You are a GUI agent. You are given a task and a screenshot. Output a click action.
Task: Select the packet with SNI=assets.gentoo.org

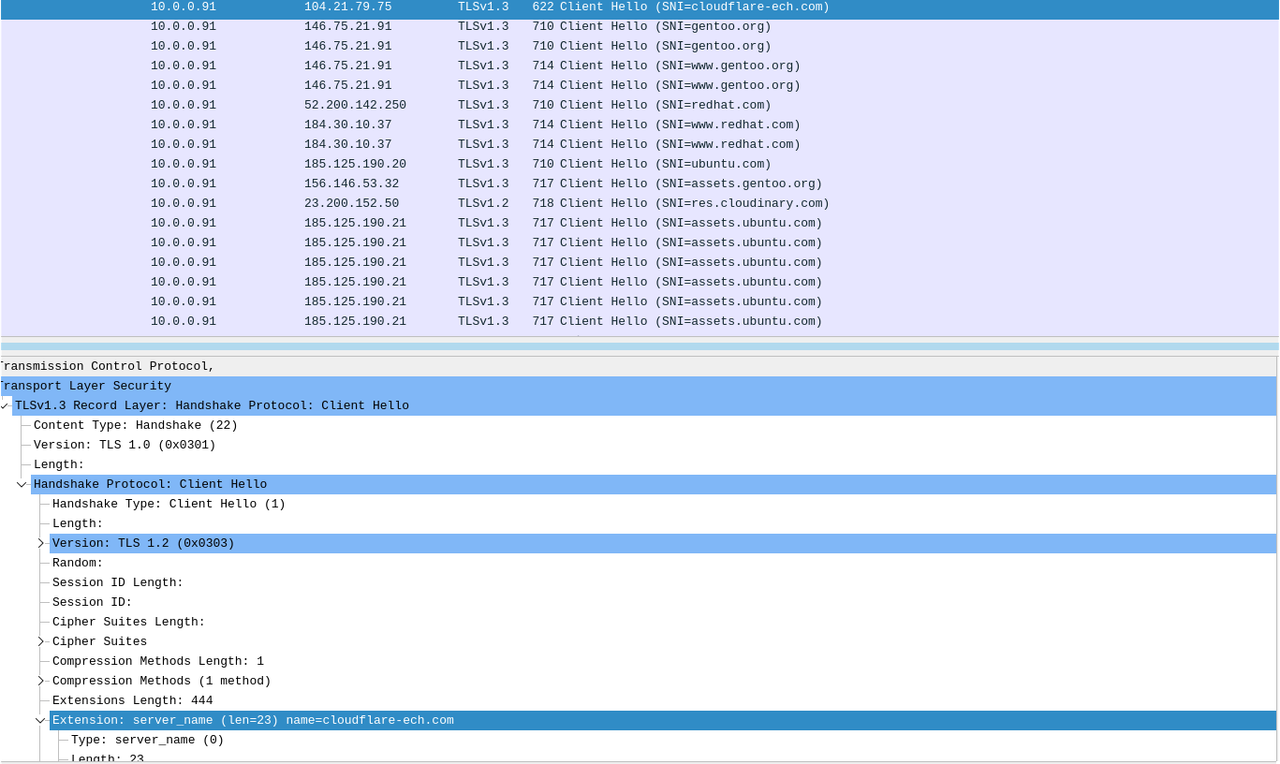click(640, 184)
